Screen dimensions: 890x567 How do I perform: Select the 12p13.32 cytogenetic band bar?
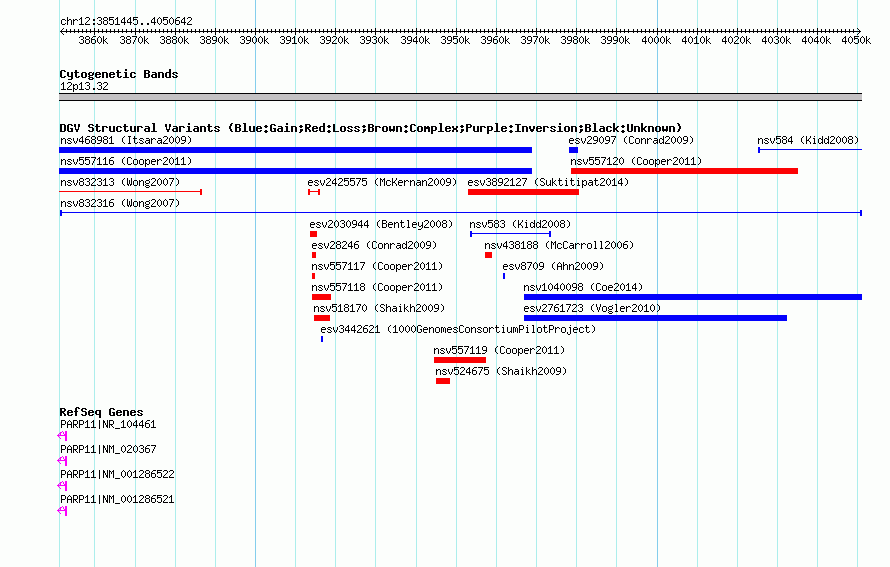click(460, 97)
